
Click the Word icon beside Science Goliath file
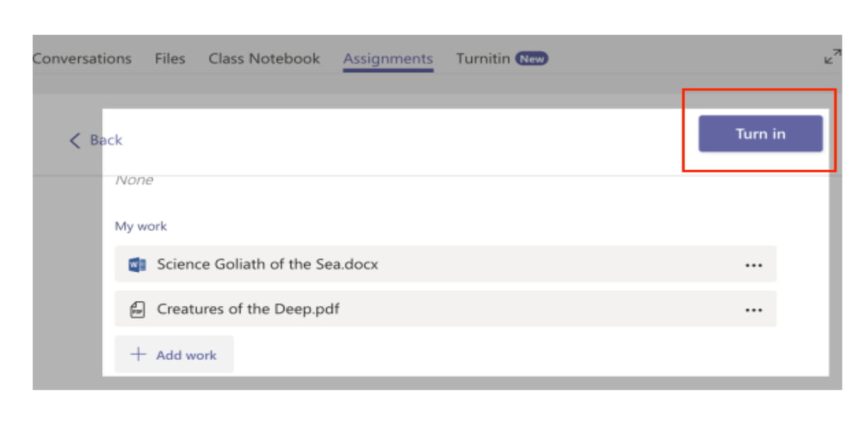[137, 265]
